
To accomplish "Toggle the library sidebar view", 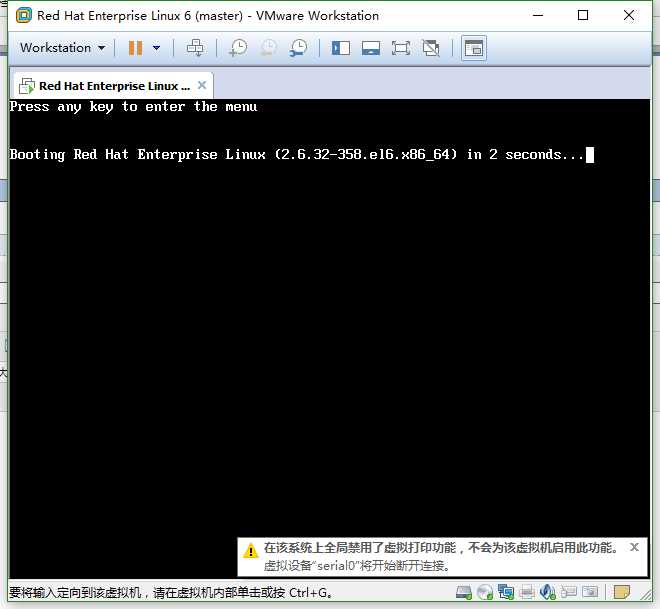I will tap(341, 48).
